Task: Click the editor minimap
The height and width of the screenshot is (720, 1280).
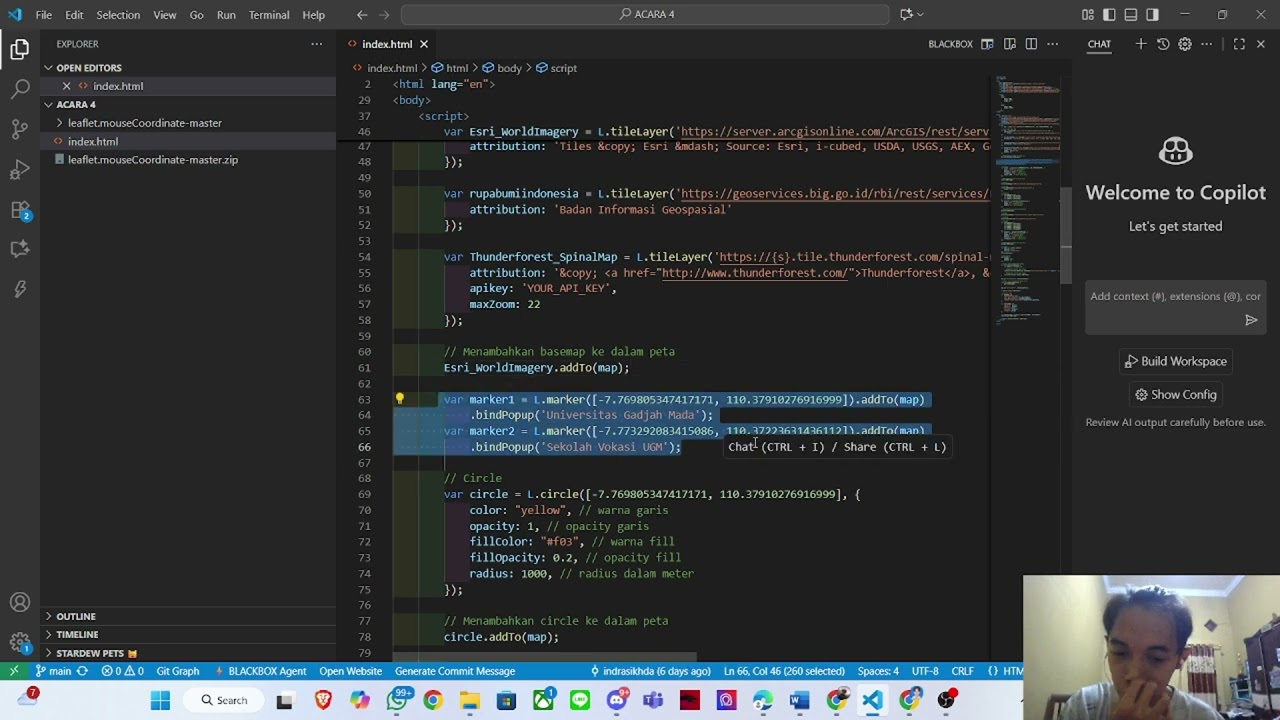Action: coord(1027,200)
